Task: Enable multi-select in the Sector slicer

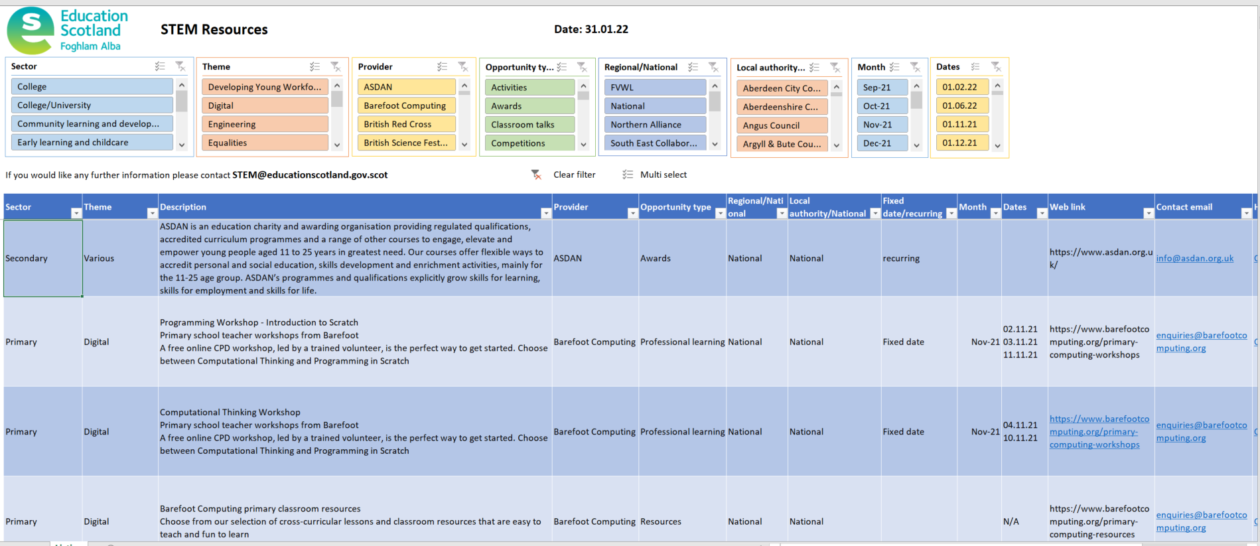Action: (x=160, y=67)
